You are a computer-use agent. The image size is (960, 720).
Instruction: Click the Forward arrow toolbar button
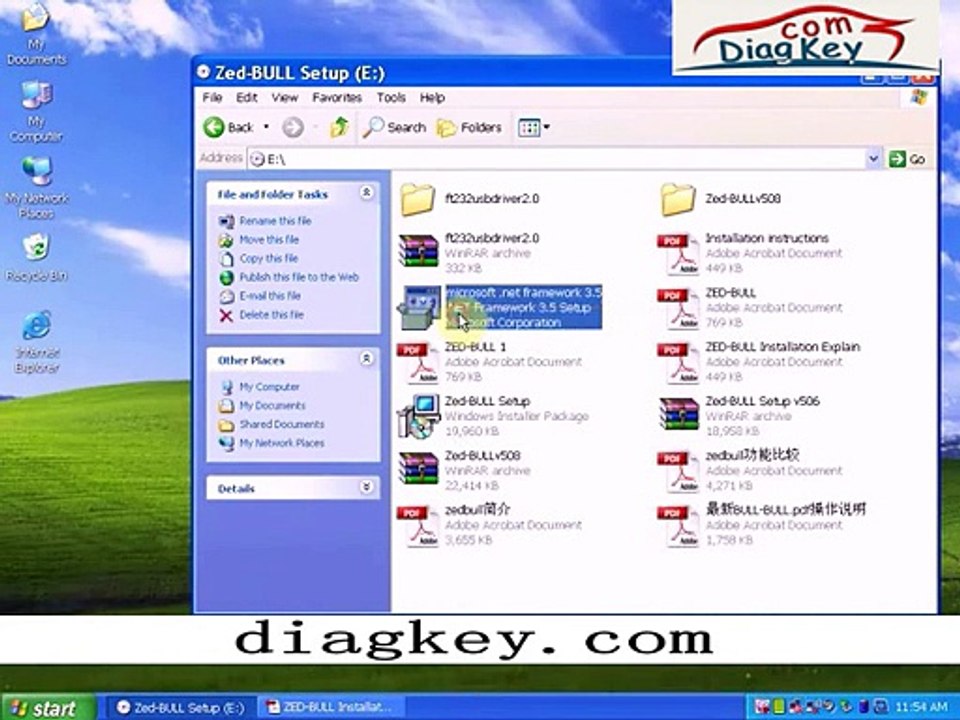point(293,127)
